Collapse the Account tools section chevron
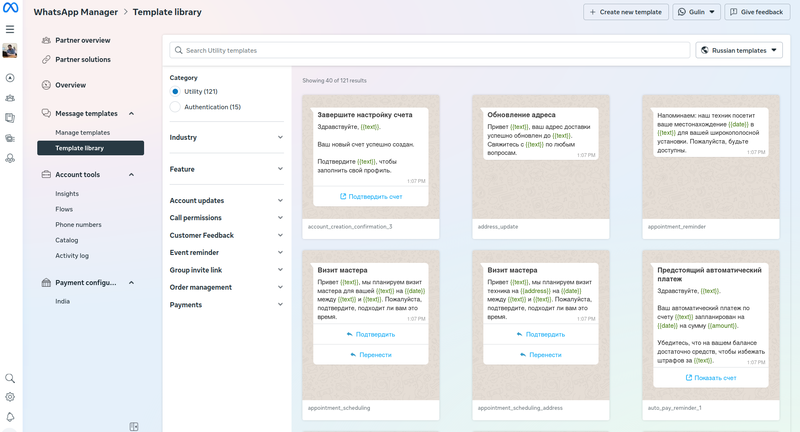The width and height of the screenshot is (800, 432). [x=131, y=174]
